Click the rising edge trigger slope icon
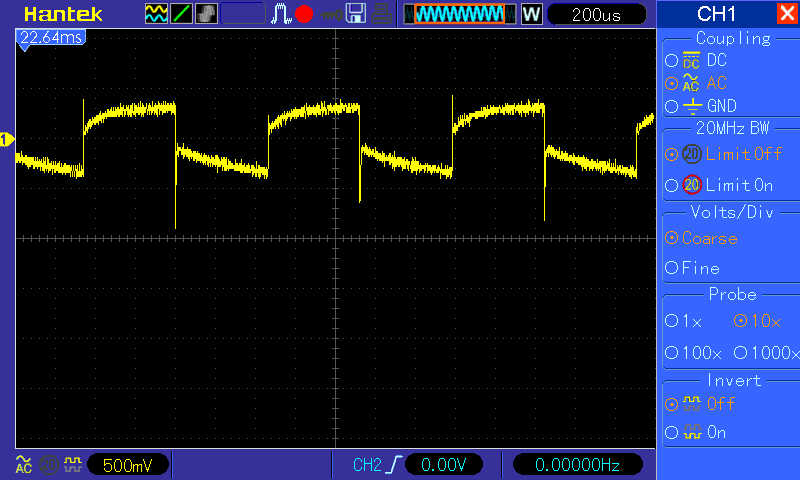 click(x=395, y=465)
